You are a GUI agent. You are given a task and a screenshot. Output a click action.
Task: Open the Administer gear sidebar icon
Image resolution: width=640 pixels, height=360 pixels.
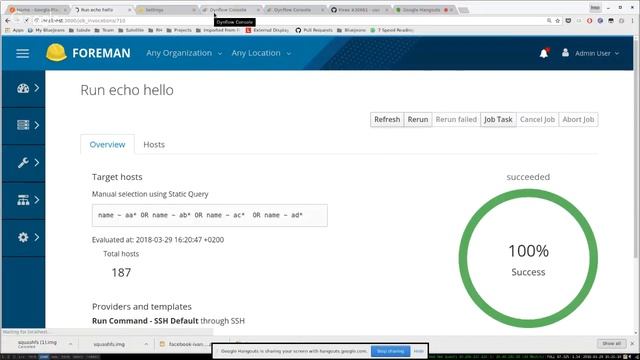[x=23, y=237]
